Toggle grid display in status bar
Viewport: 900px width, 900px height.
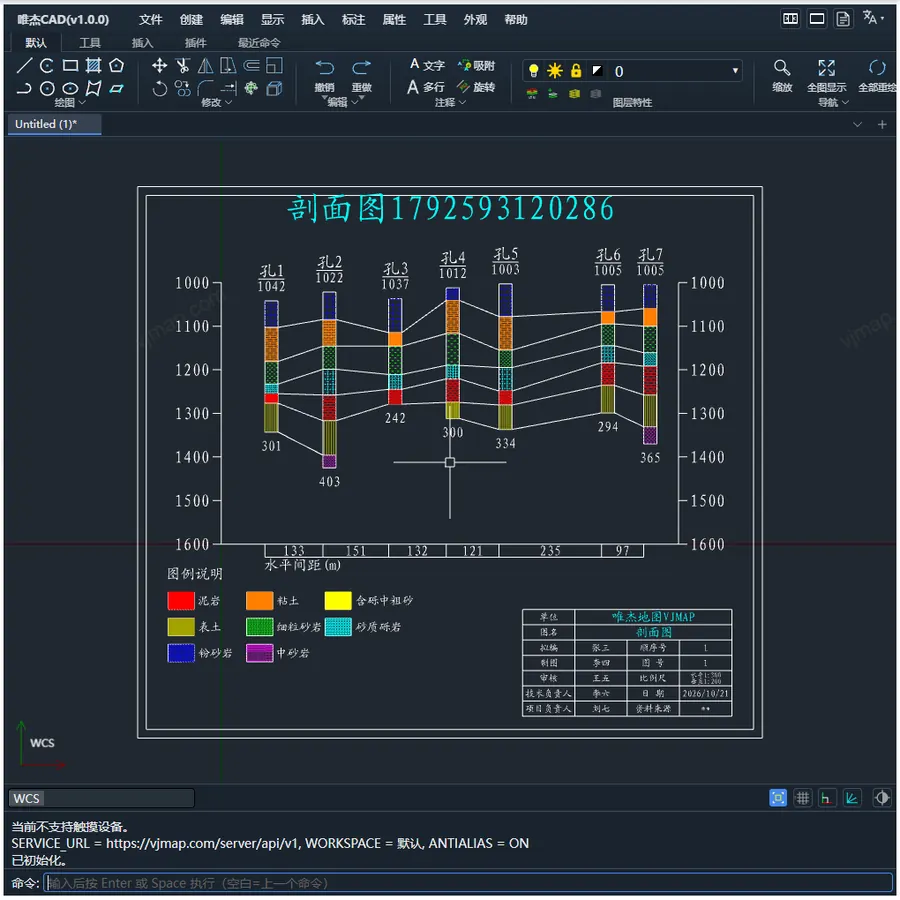802,798
